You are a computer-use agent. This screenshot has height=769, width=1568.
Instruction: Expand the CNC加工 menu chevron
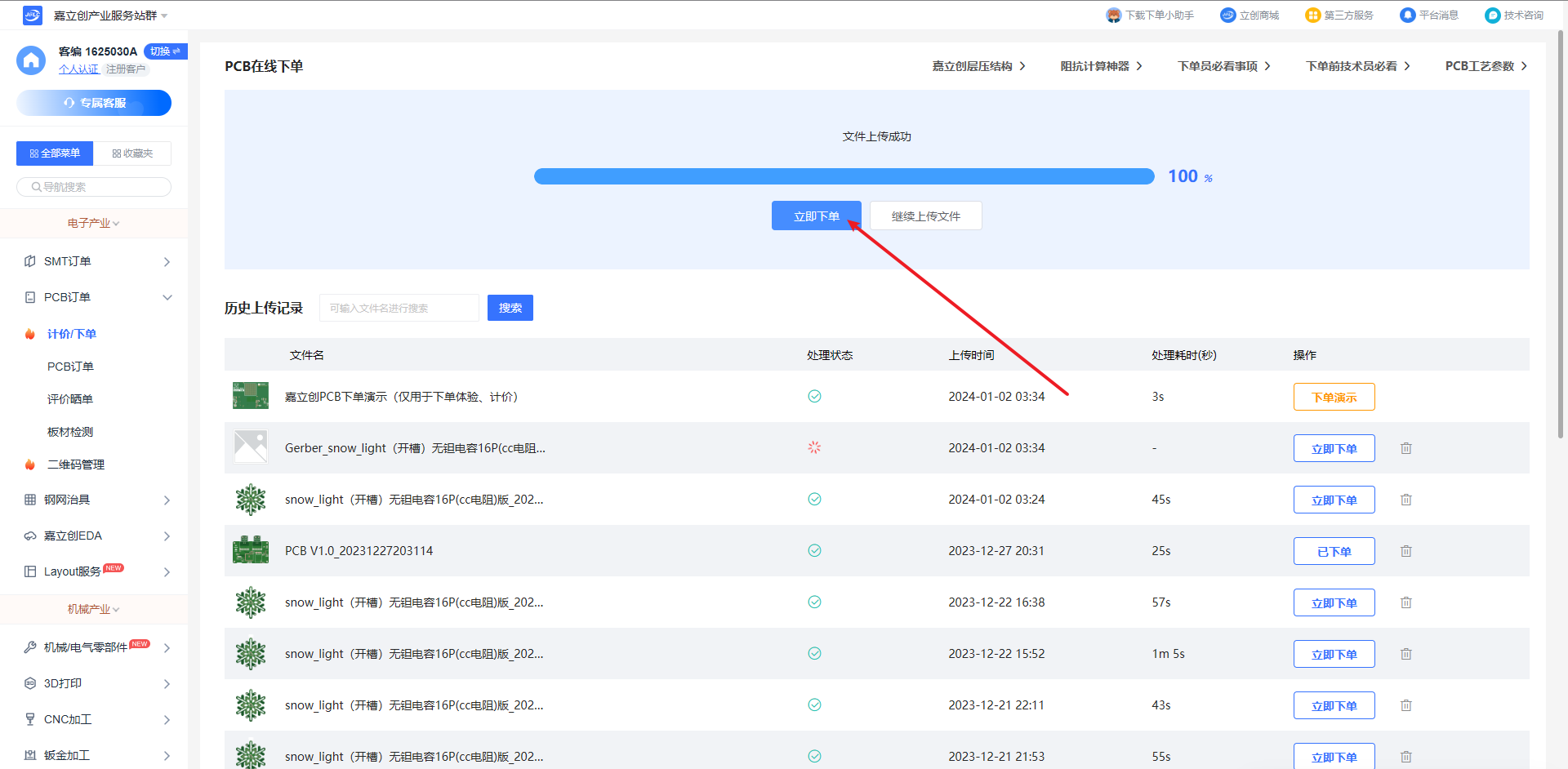[167, 720]
